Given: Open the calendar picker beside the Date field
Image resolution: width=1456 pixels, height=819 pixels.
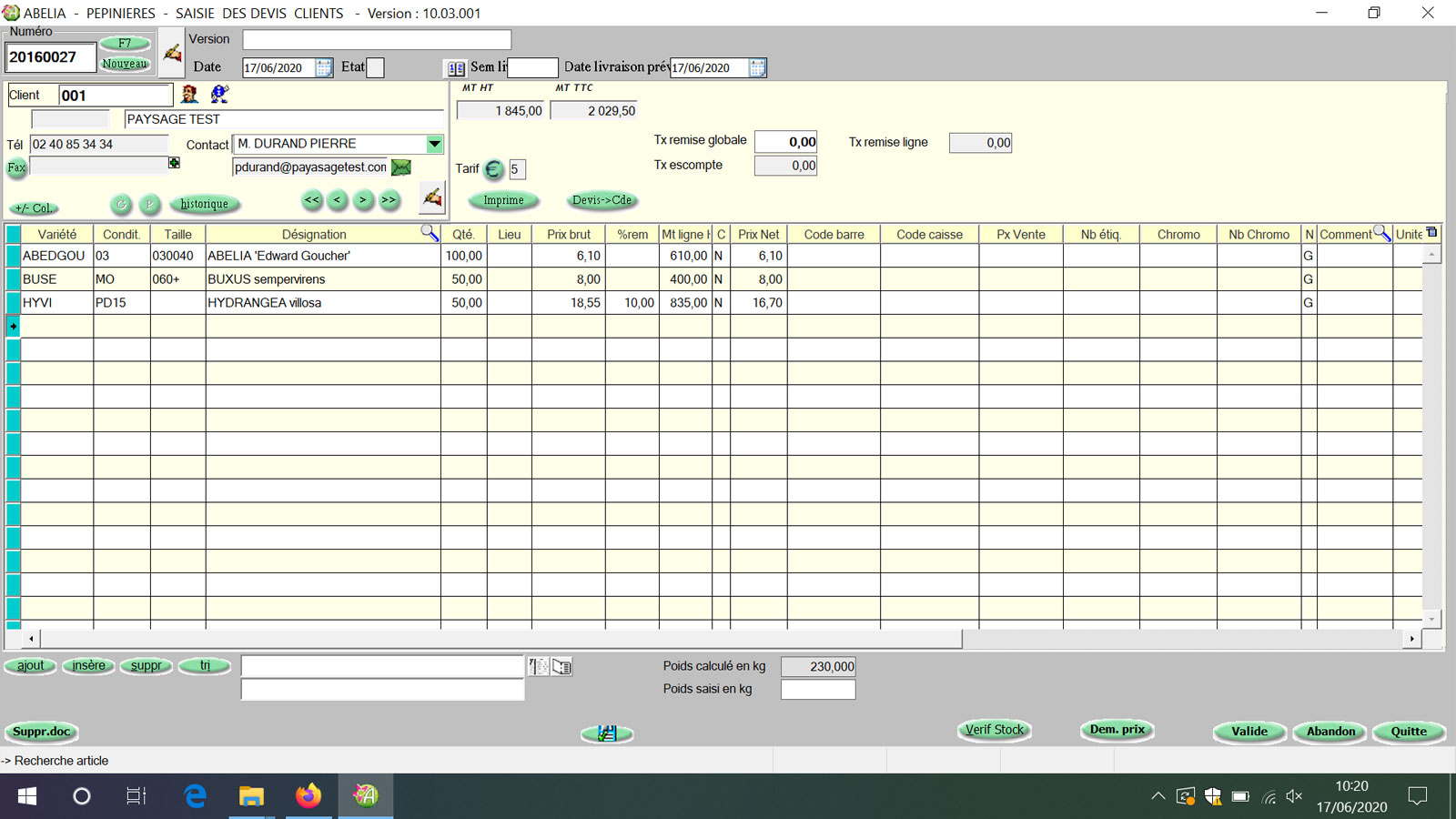Looking at the screenshot, I should (x=324, y=67).
